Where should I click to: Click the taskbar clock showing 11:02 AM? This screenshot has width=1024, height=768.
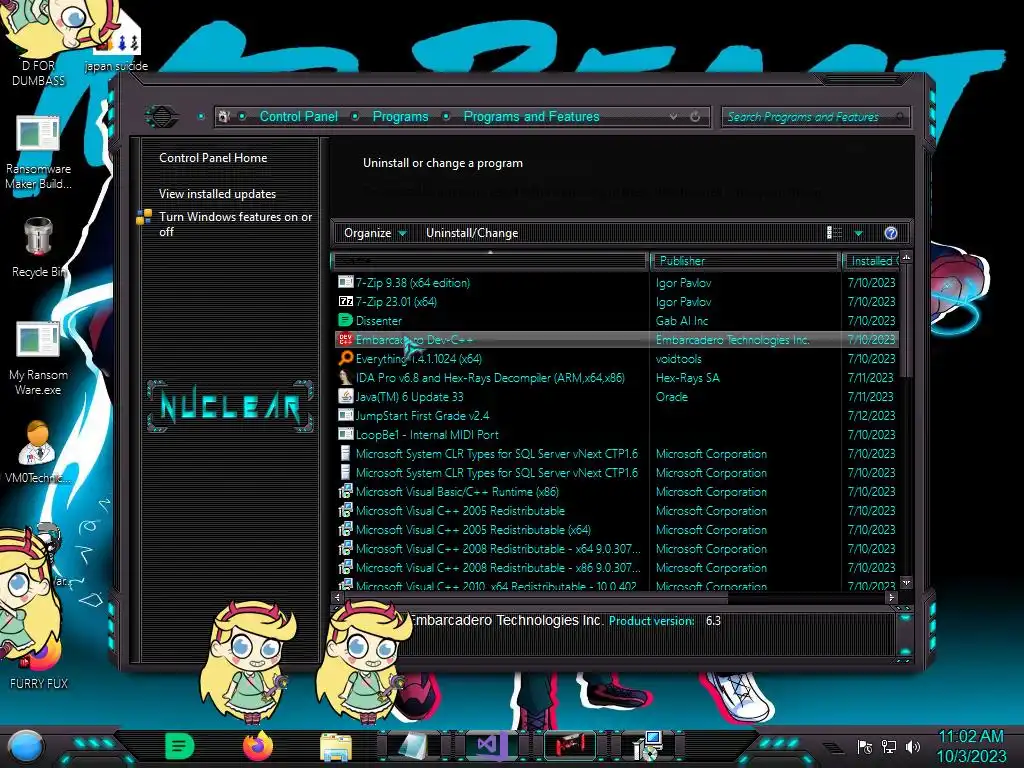[971, 746]
